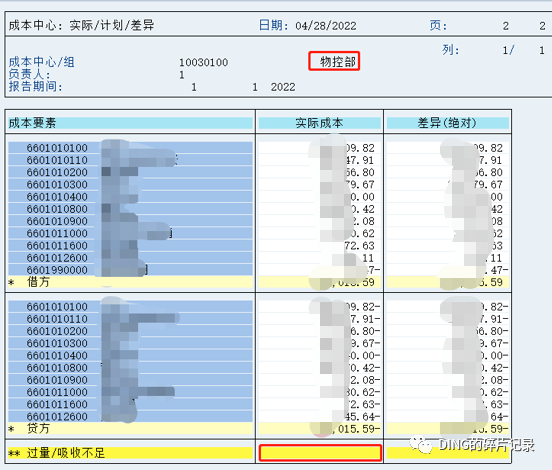
Task: Click actual cost of debit 6601011600 ending 72.63
Action: 359,246
